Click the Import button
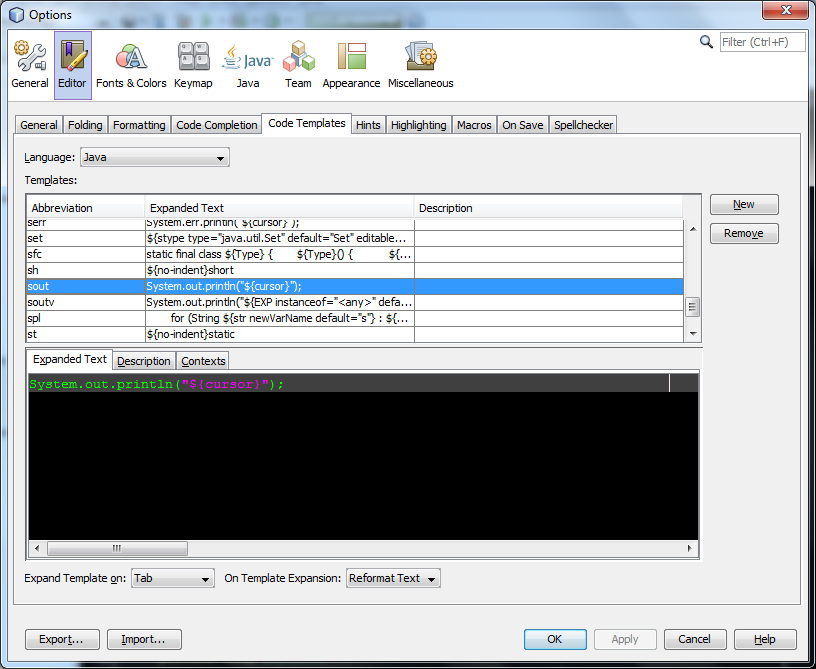The image size is (816, 669). (x=144, y=639)
